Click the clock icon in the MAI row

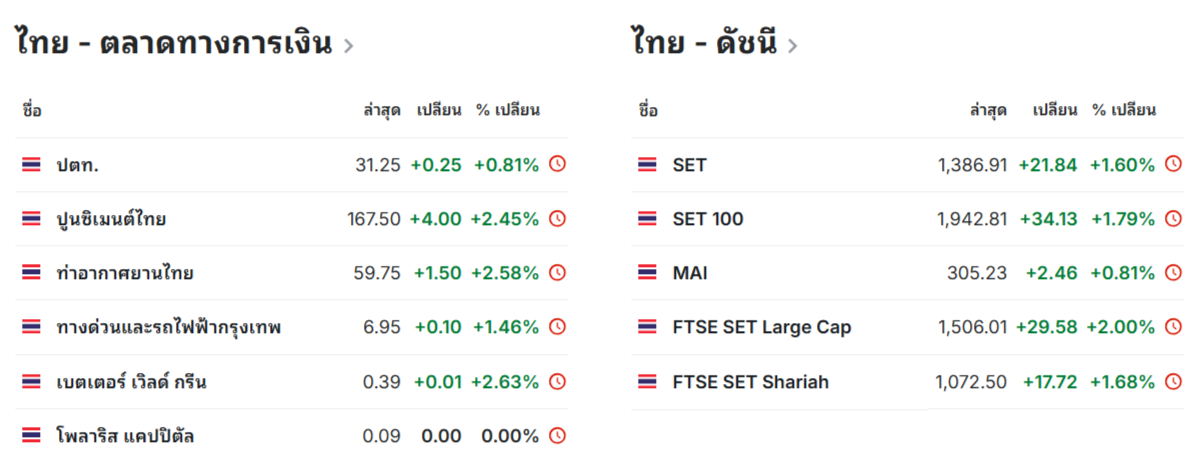pyautogui.click(x=1174, y=272)
